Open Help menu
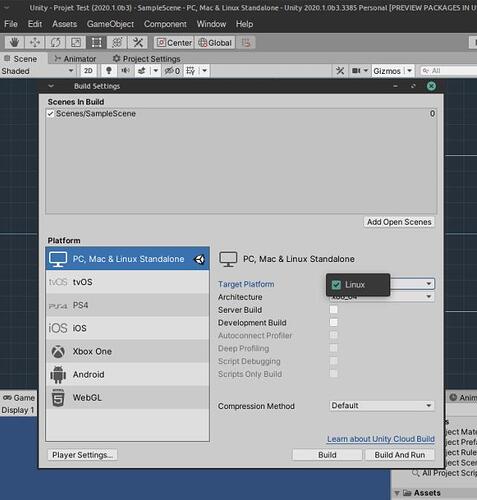 pos(244,24)
